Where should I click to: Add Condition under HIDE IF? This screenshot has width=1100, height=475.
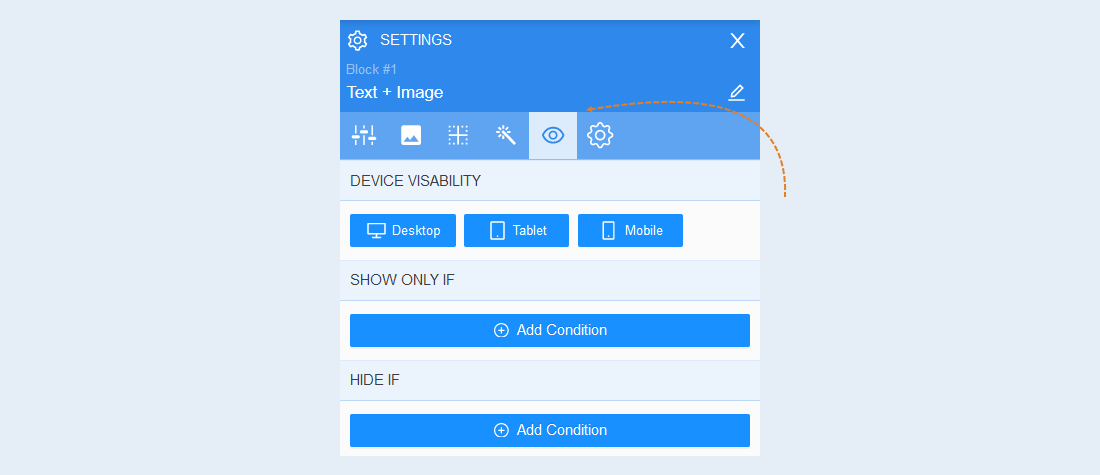point(550,430)
